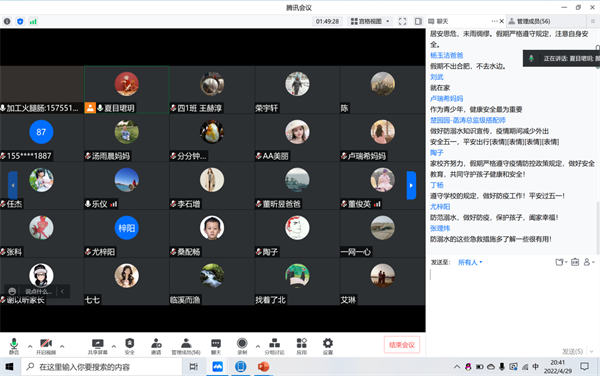This screenshot has width=600, height=376.
Task: Start recording the meeting
Action: click(x=242, y=346)
